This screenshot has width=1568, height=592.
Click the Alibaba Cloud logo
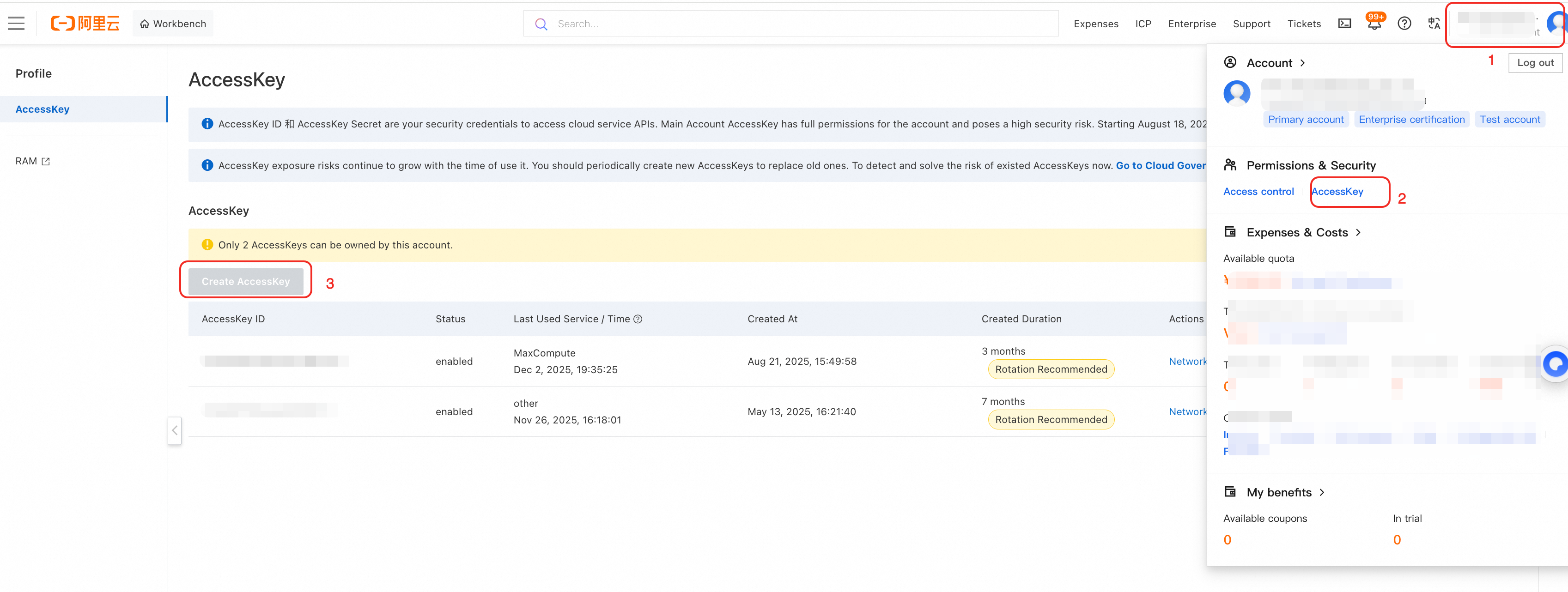point(85,24)
